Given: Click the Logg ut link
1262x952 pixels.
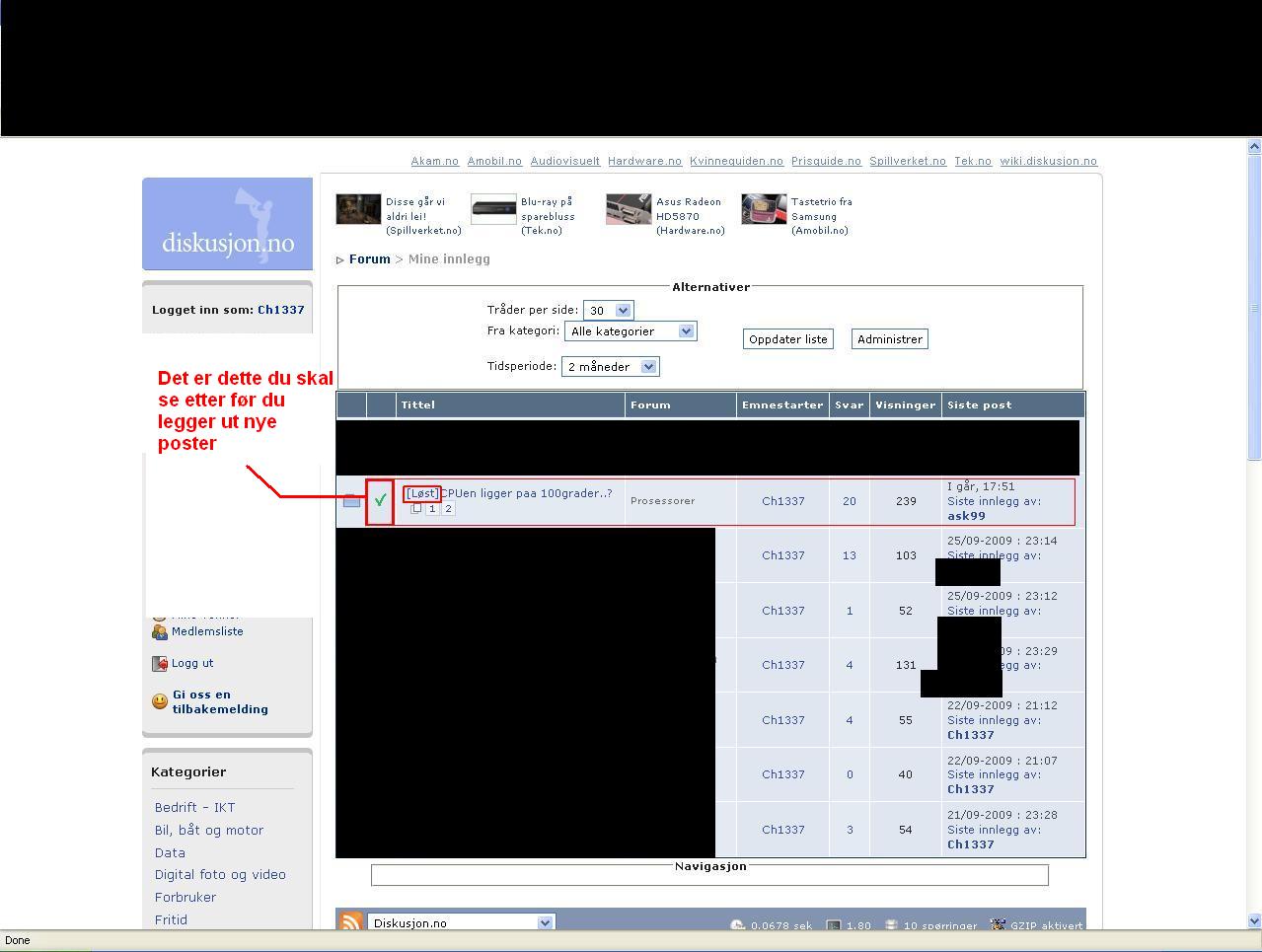Looking at the screenshot, I should [192, 663].
